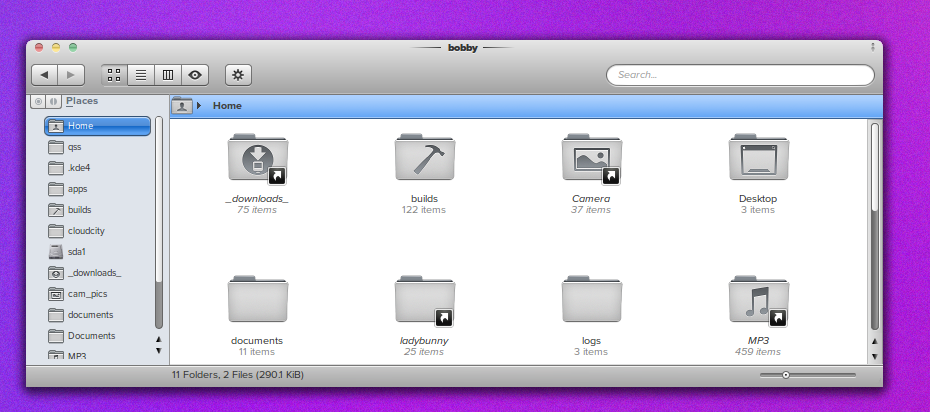Open the ladybunny folder icon
The image size is (930, 412).
pyautogui.click(x=425, y=301)
